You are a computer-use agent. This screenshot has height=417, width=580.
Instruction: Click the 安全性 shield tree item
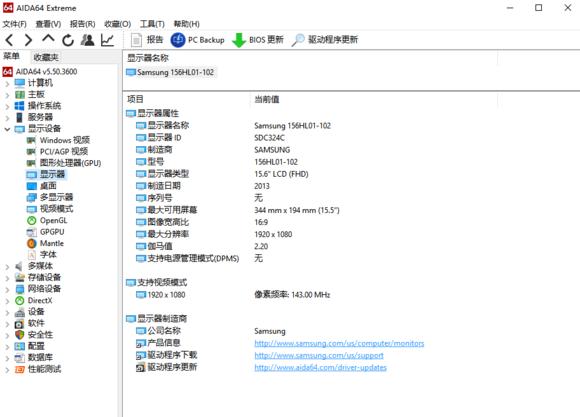click(x=34, y=335)
